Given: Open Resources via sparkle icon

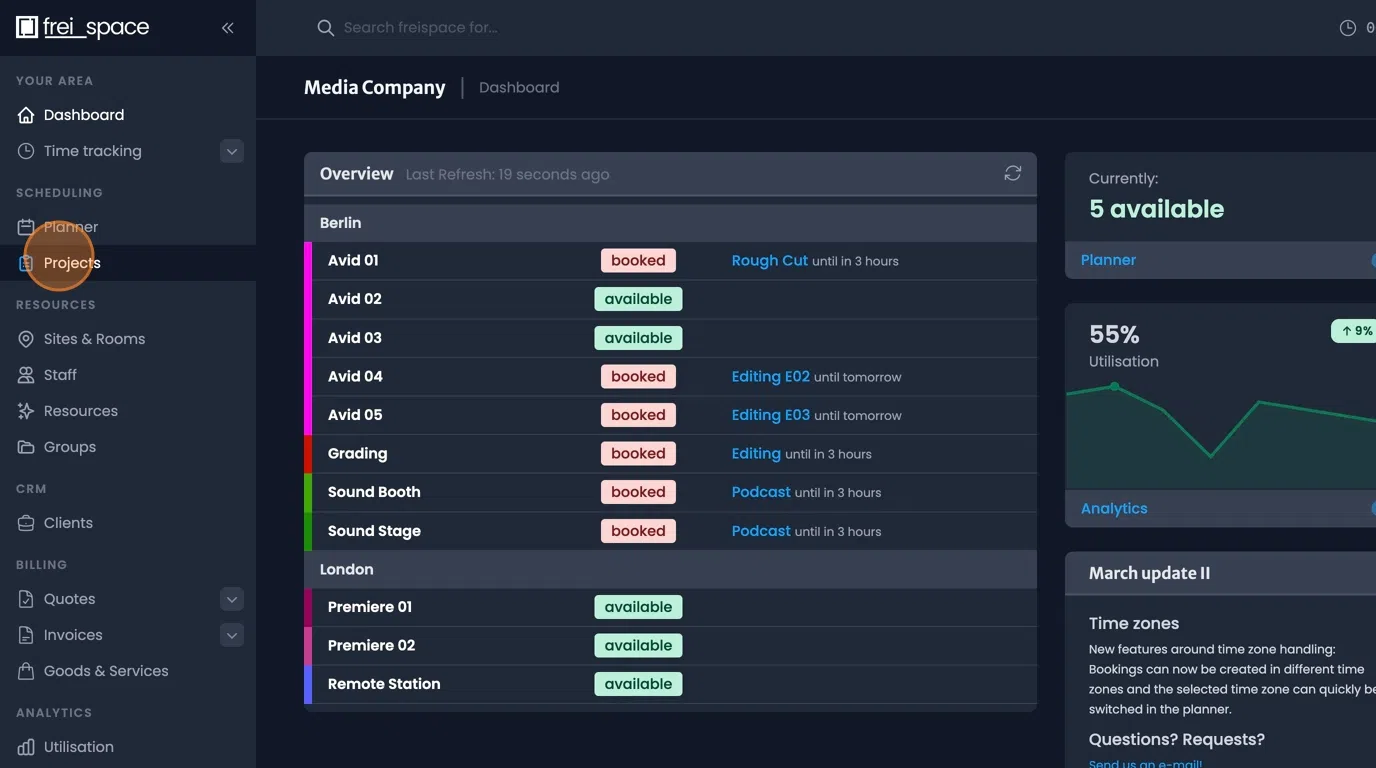Looking at the screenshot, I should click(26, 411).
